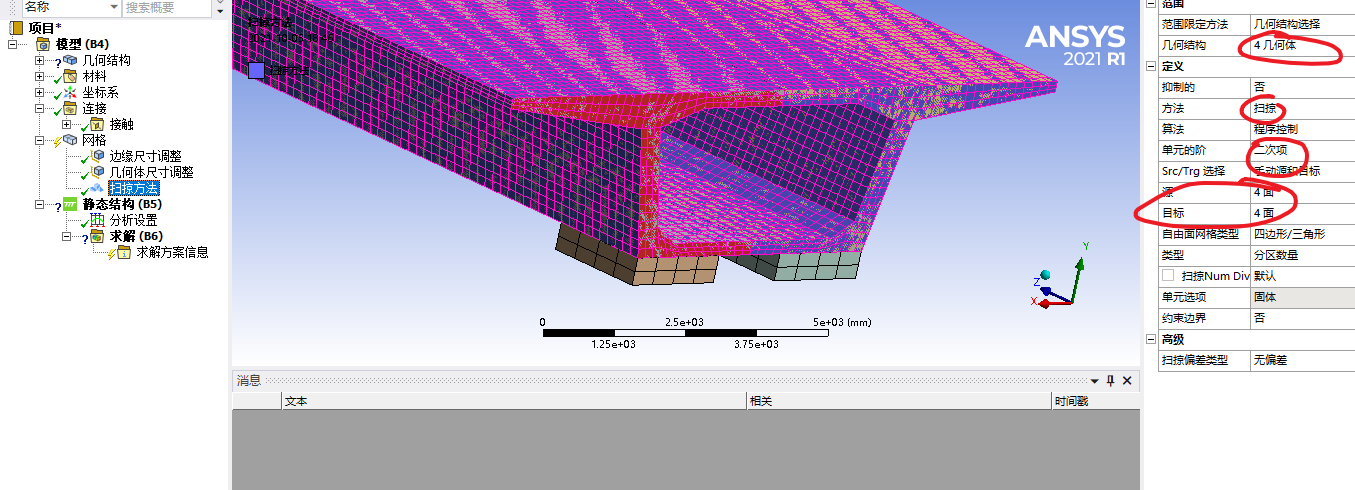Collapse the 网格 tree node
This screenshot has width=1355, height=490.
pyautogui.click(x=40, y=140)
